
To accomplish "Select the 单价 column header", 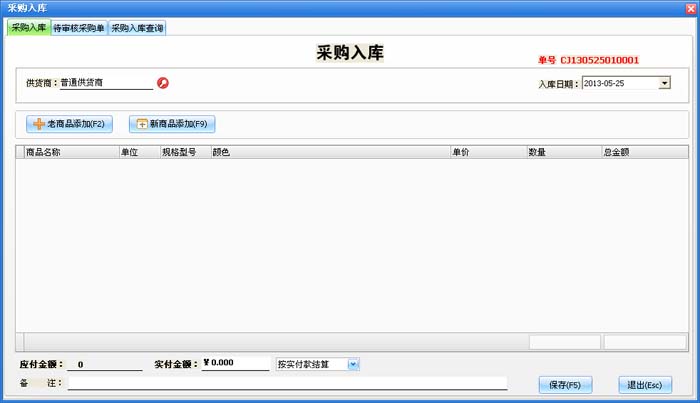I will 488,152.
